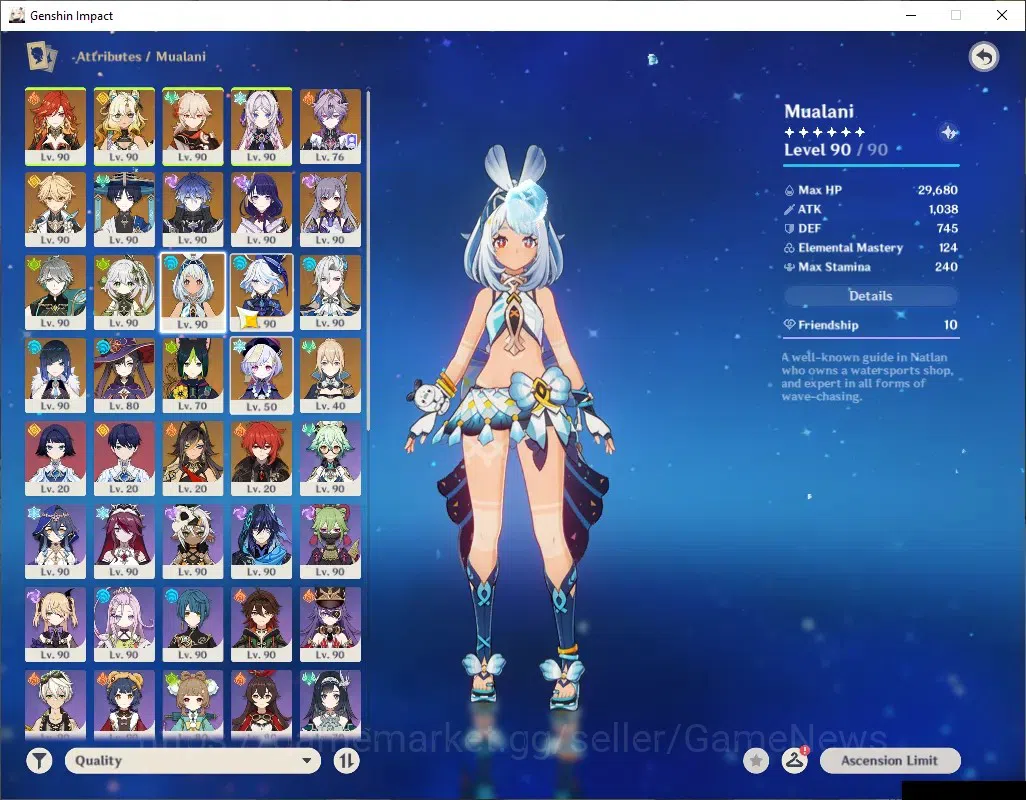Select Neuvillette's Hydro portrait

click(330, 293)
